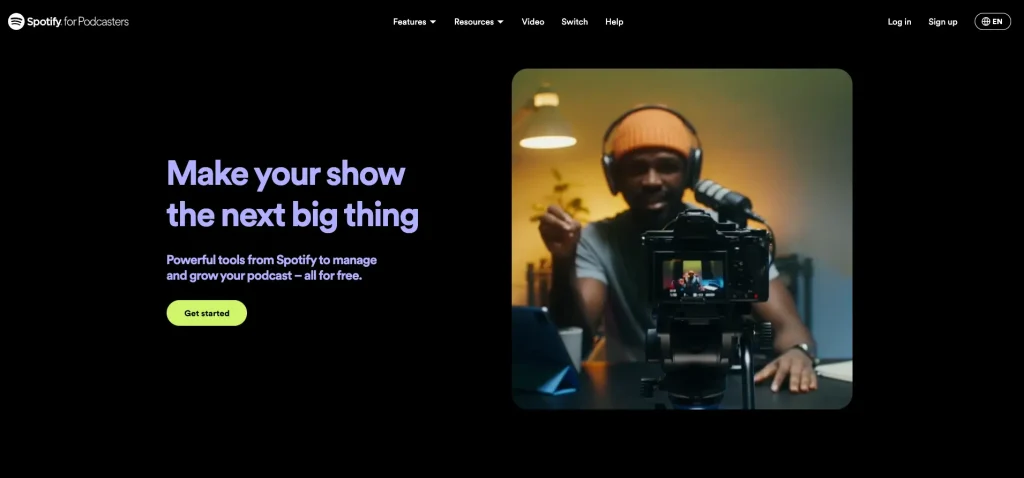
Task: Open the EN language selector
Action: tap(998, 22)
